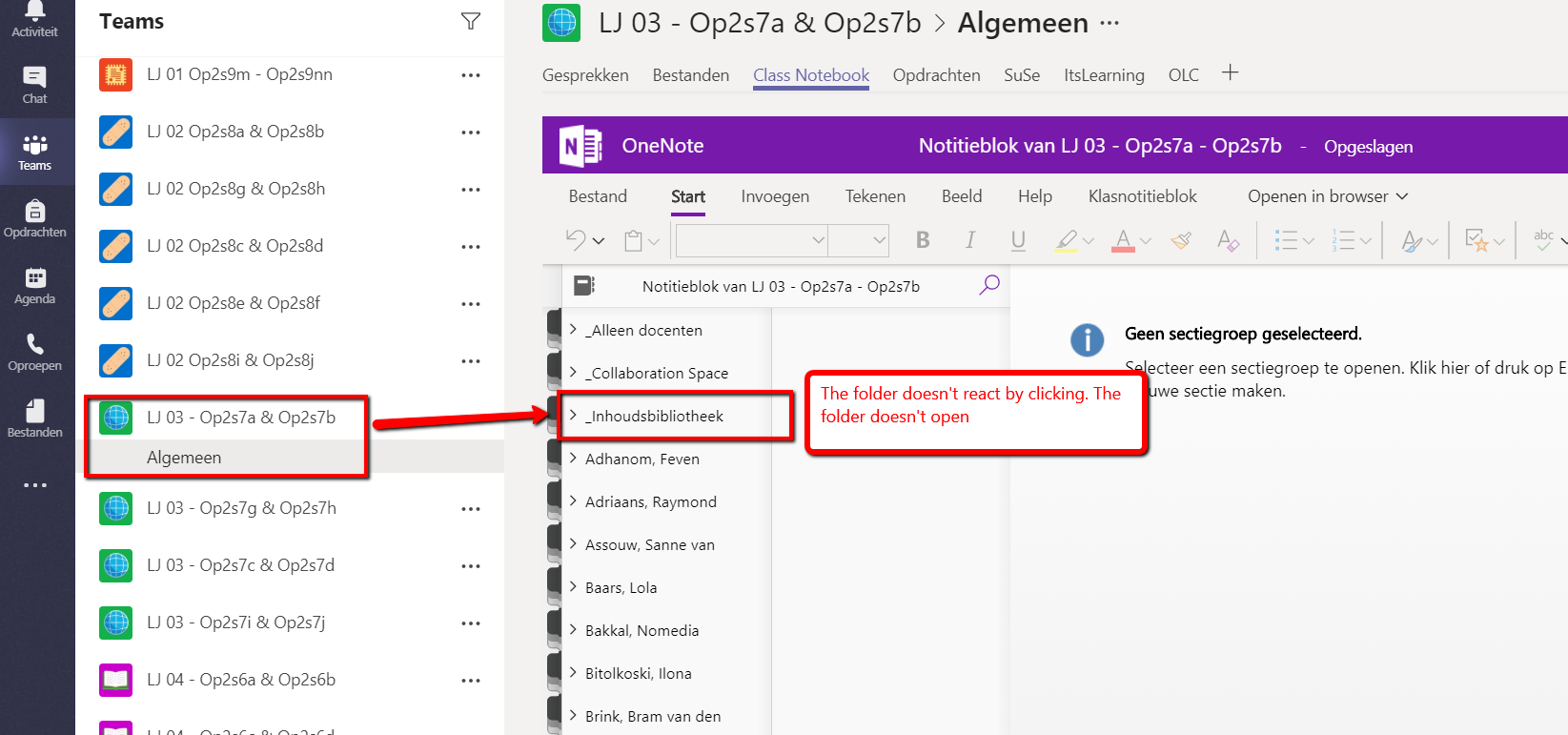Image resolution: width=1568 pixels, height=735 pixels.
Task: Click the notebook icon beside notebook title
Action: coord(584,285)
